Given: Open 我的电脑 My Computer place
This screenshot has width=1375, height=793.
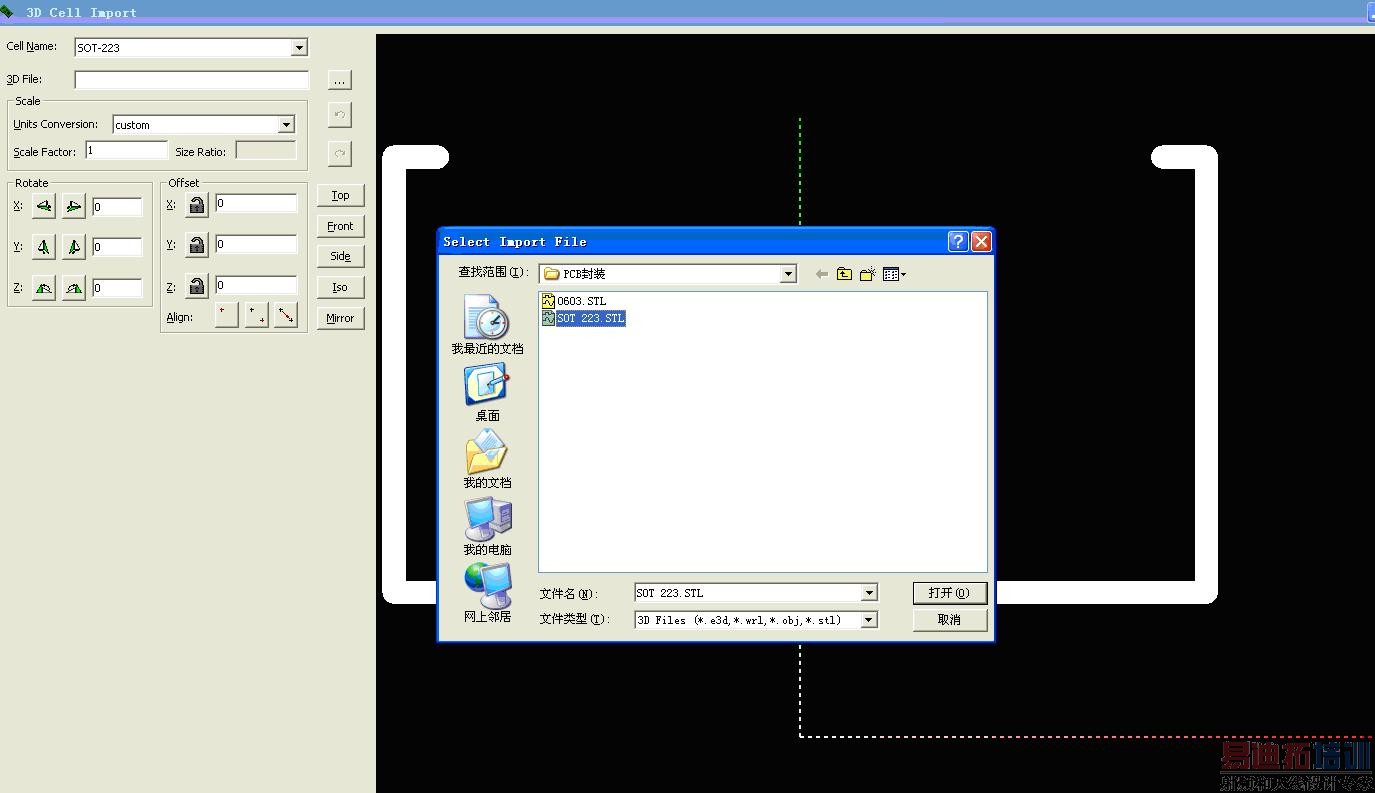Looking at the screenshot, I should point(487,527).
